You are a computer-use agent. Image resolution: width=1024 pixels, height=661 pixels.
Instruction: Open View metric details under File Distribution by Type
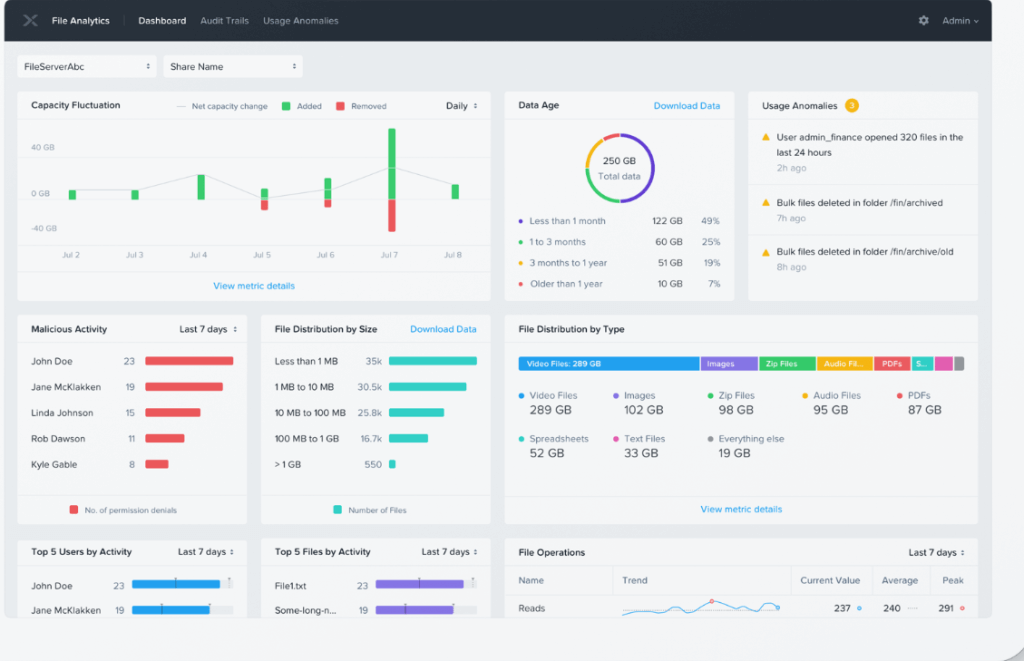(x=741, y=509)
